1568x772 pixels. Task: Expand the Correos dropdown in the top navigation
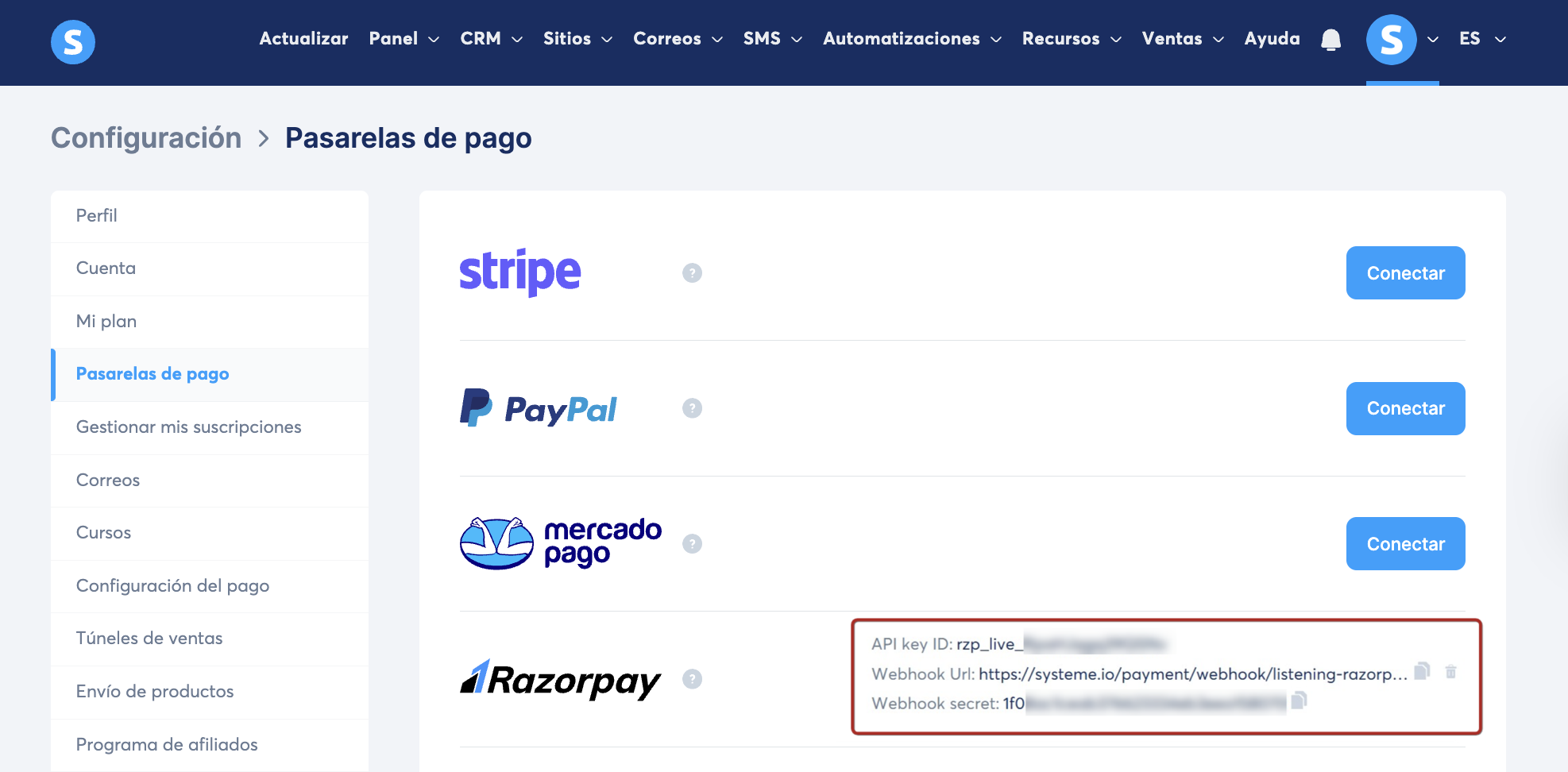tap(678, 39)
